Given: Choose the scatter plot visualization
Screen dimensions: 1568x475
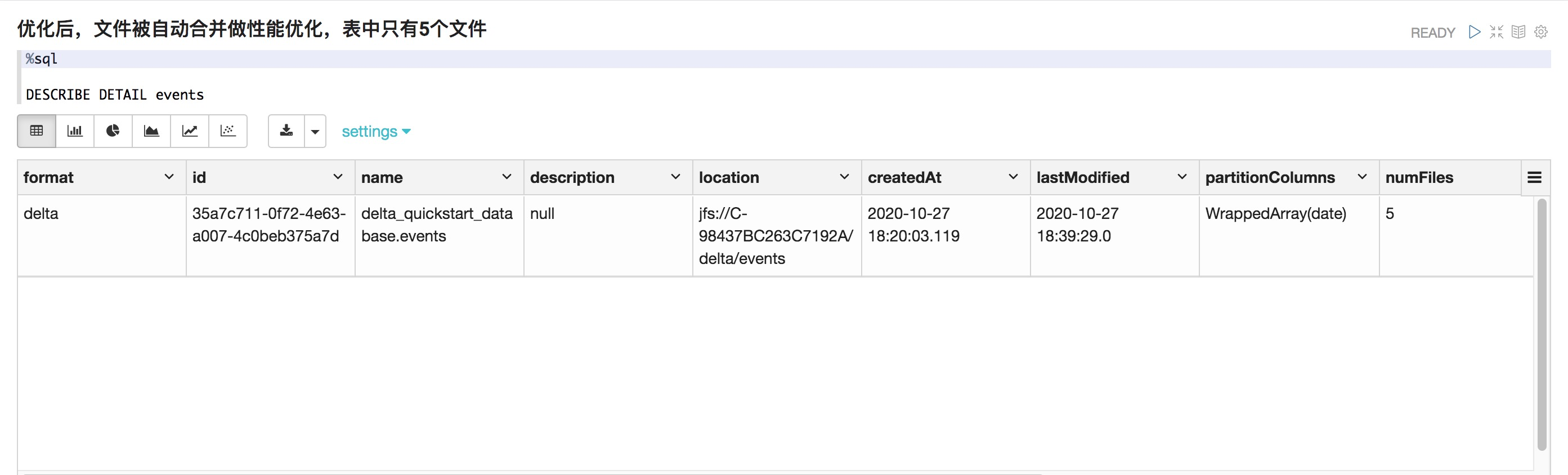Looking at the screenshot, I should point(229,131).
